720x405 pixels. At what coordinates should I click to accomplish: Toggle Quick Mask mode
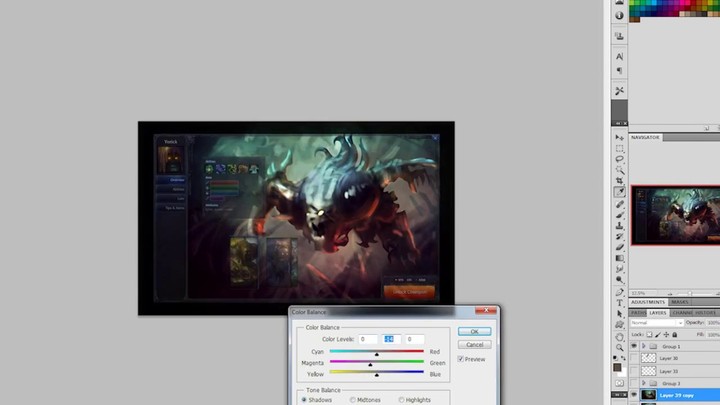[619, 383]
